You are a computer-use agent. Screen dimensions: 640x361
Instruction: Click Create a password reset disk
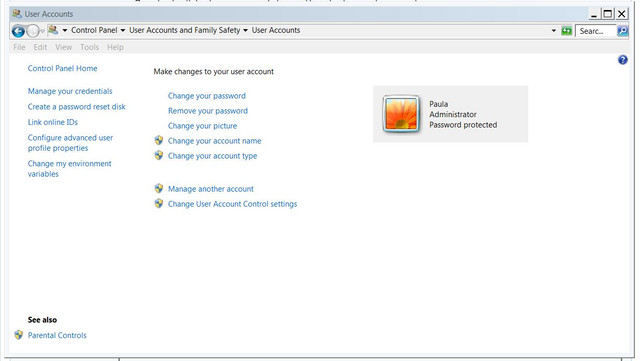coord(76,107)
